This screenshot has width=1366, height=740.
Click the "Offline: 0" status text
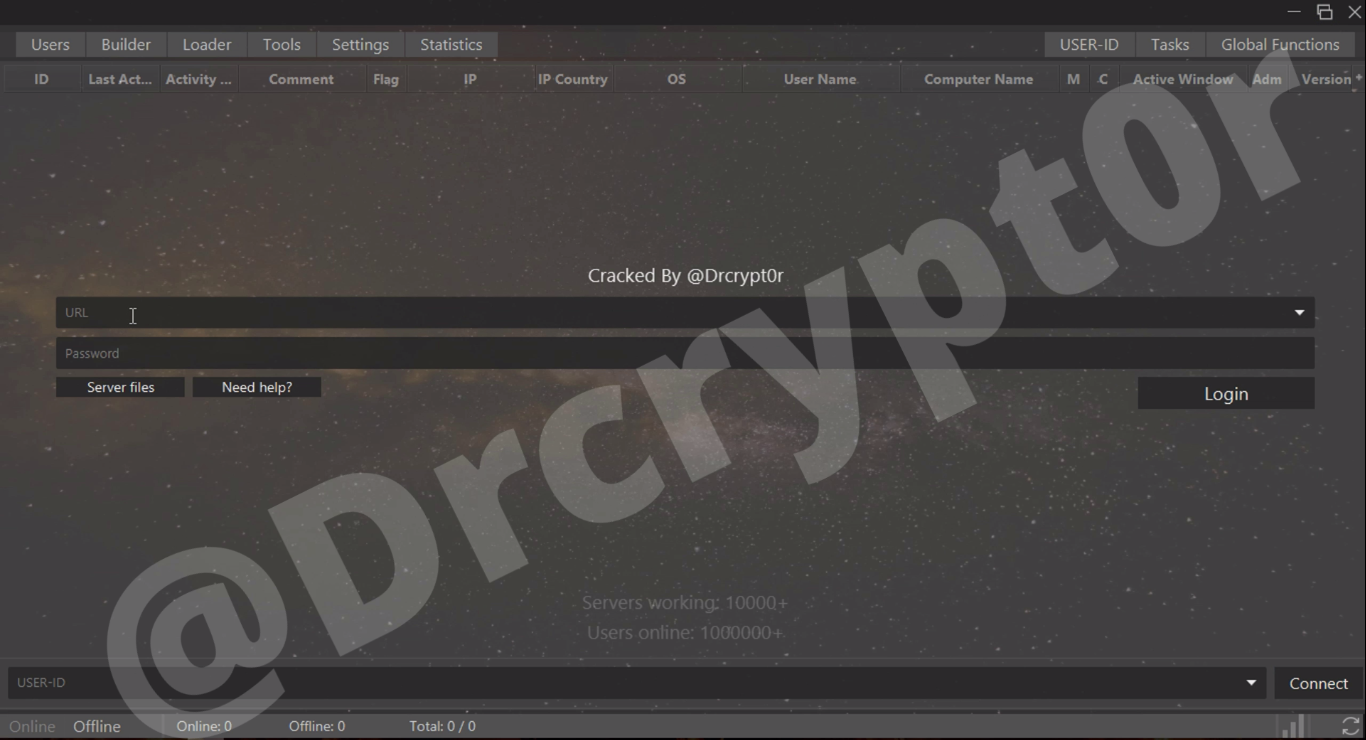point(317,727)
